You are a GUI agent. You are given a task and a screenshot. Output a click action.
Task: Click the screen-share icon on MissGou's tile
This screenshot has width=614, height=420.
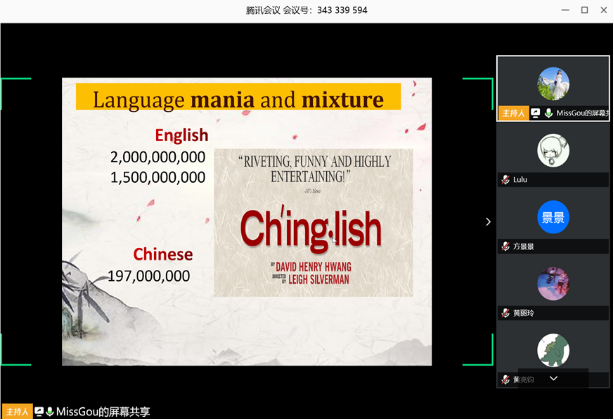click(x=535, y=113)
